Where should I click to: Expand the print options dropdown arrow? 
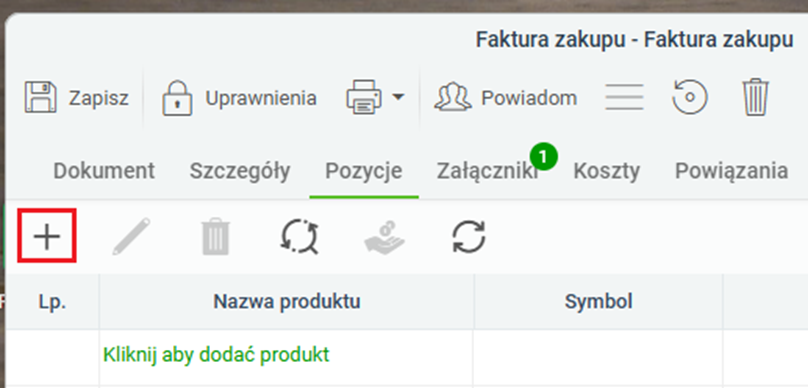pyautogui.click(x=397, y=97)
